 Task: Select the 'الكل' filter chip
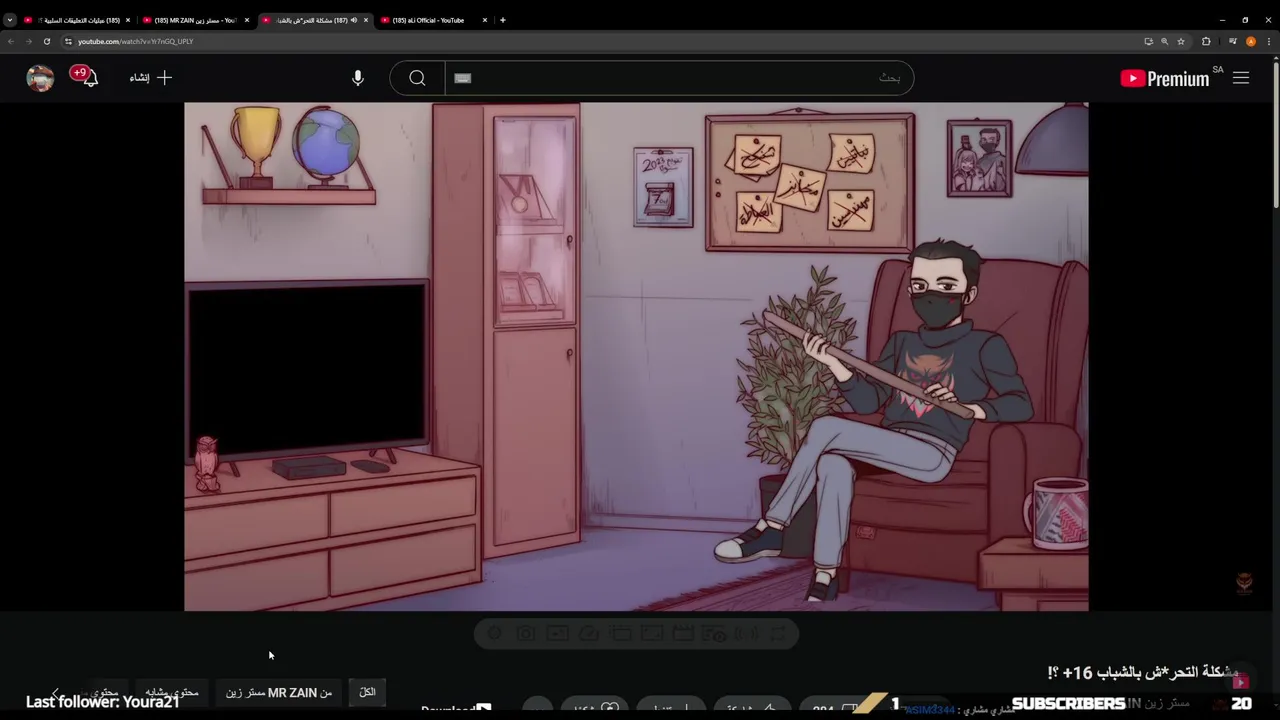tap(367, 692)
